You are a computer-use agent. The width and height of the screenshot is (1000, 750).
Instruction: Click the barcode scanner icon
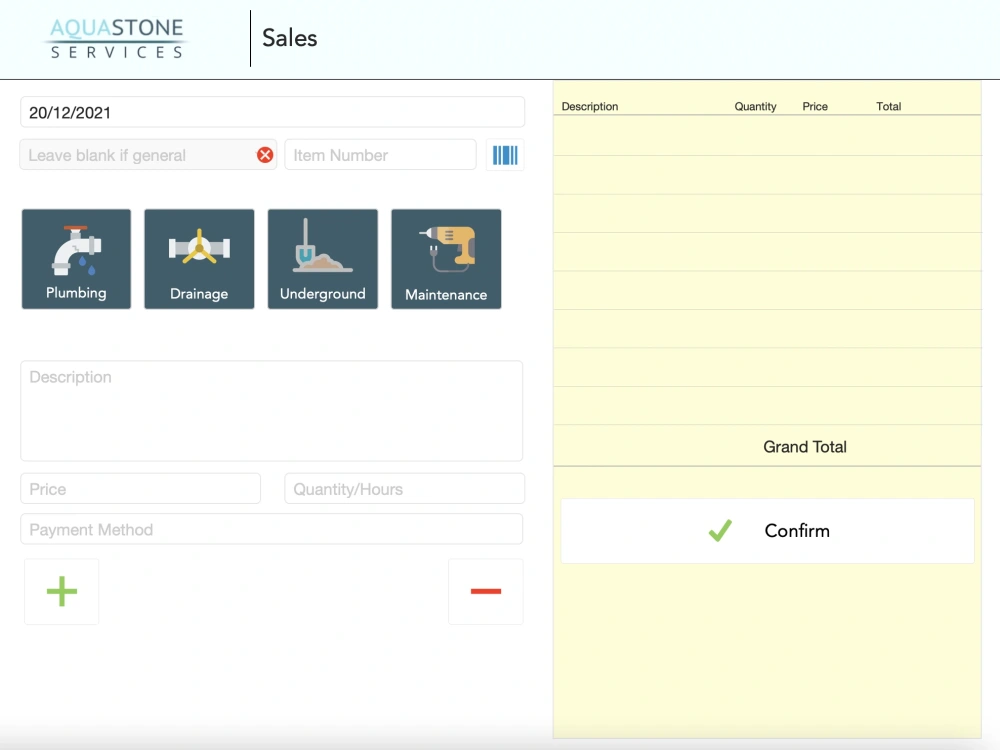click(x=505, y=155)
